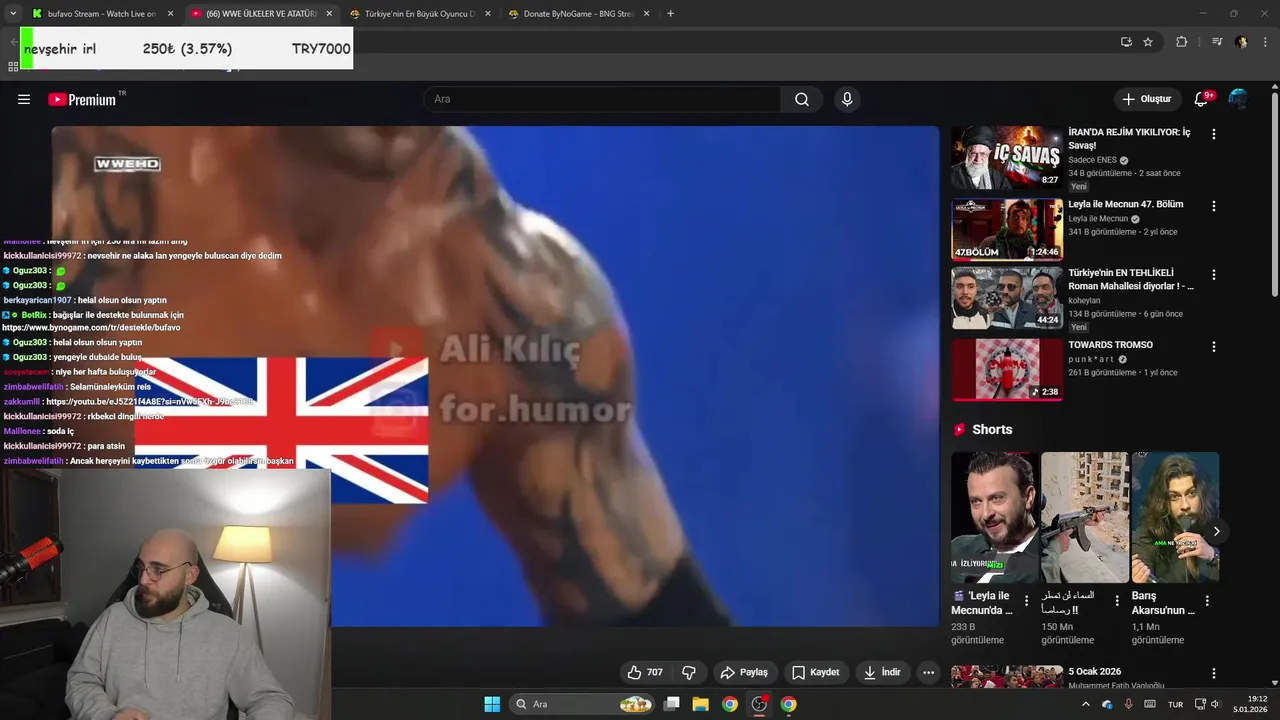1280x720 pixels.
Task: Run search with the magnifier button
Action: click(x=802, y=99)
